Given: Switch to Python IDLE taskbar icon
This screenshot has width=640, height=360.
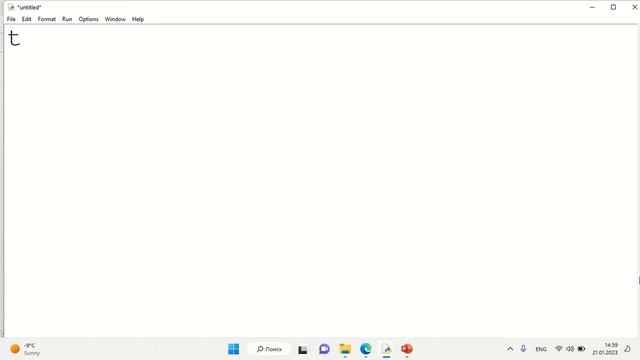Looking at the screenshot, I should (x=387, y=349).
